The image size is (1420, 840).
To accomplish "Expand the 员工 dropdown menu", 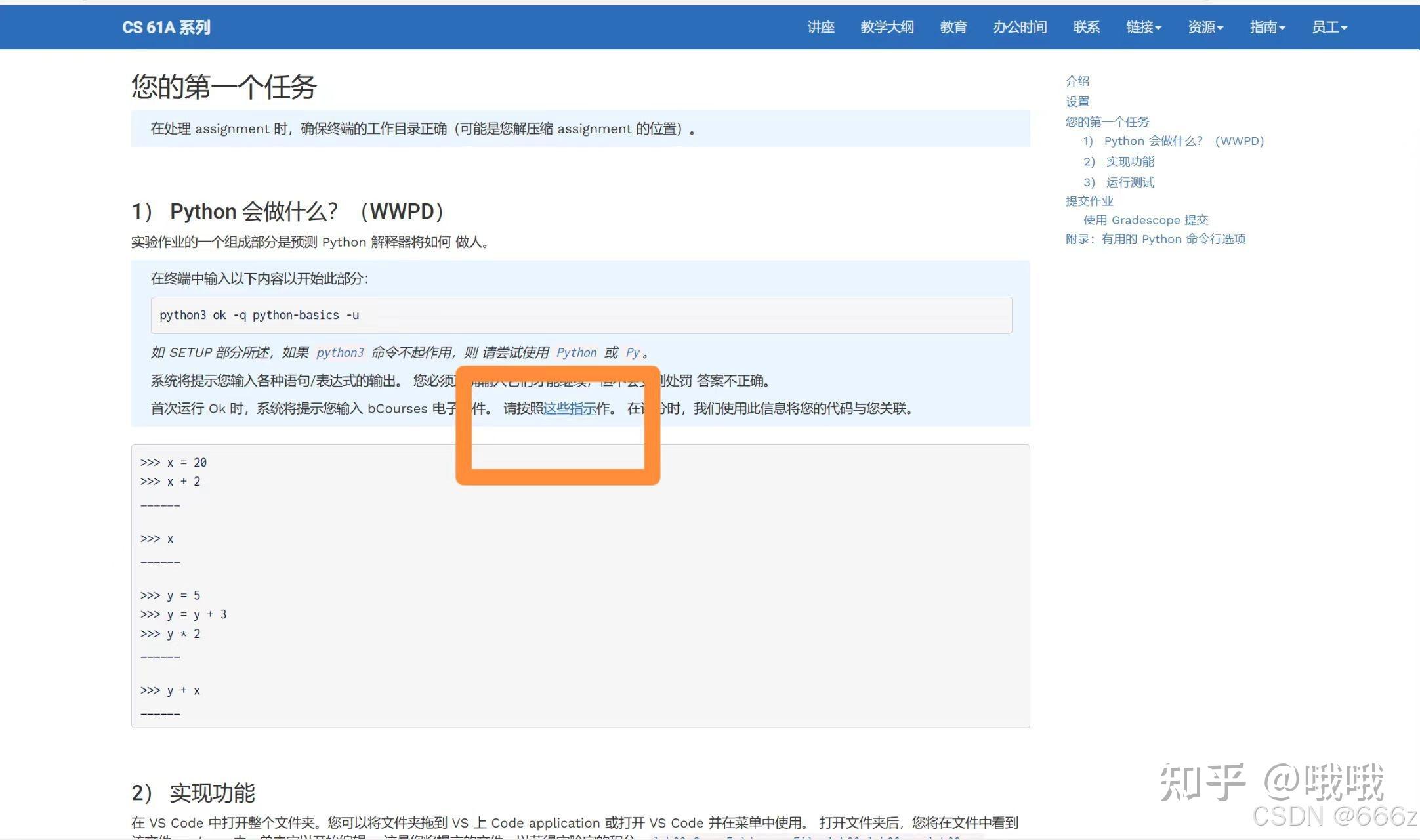I will 1329,27.
